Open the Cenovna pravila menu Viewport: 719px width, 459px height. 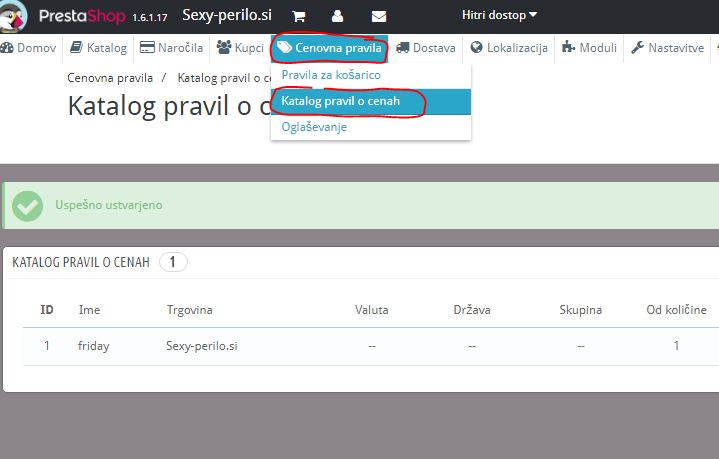pos(329,48)
